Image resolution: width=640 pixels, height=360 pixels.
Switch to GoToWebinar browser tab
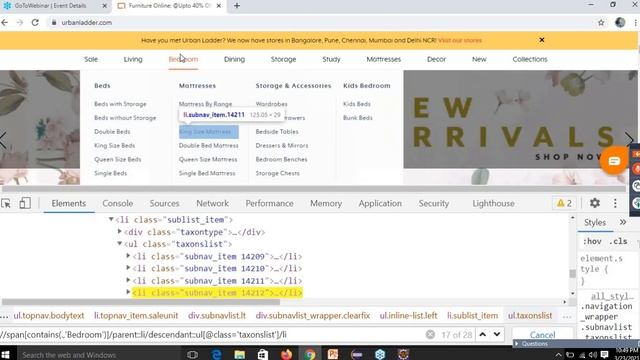pyautogui.click(x=50, y=6)
